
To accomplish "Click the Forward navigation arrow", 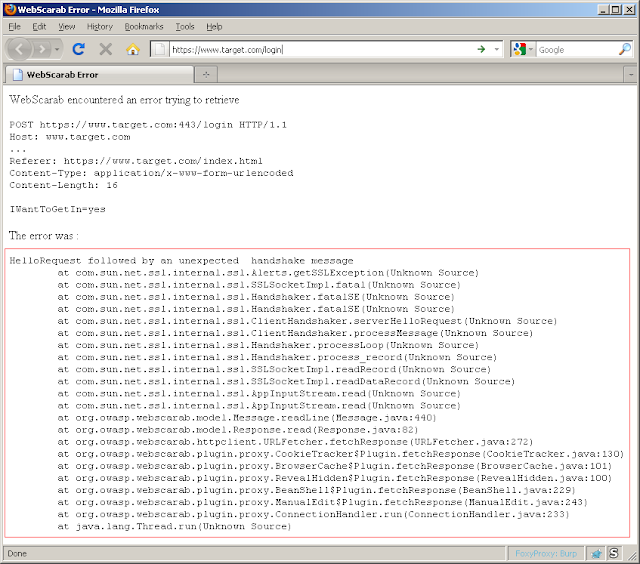I will [x=42, y=49].
